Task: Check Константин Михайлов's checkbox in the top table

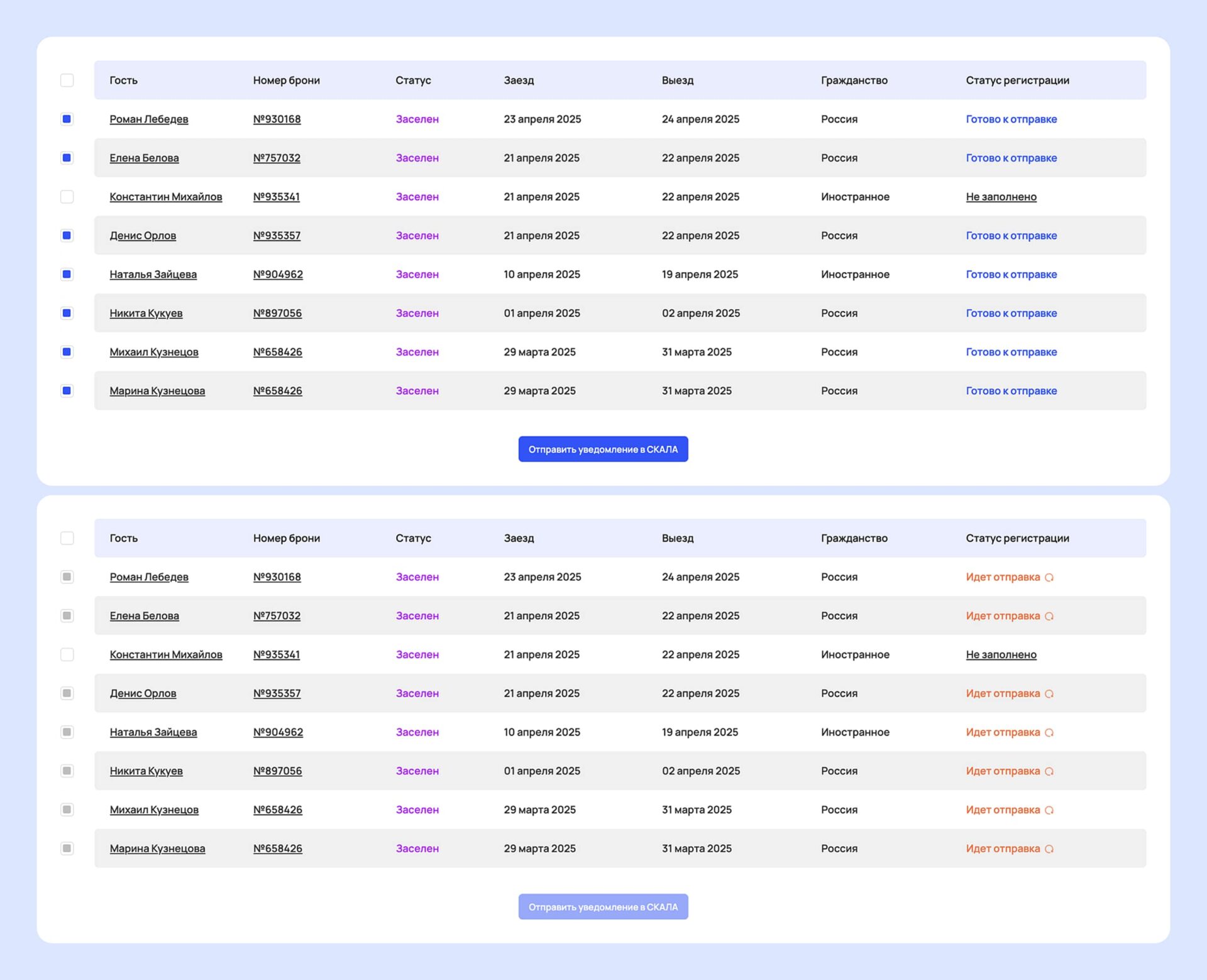Action: pos(67,197)
